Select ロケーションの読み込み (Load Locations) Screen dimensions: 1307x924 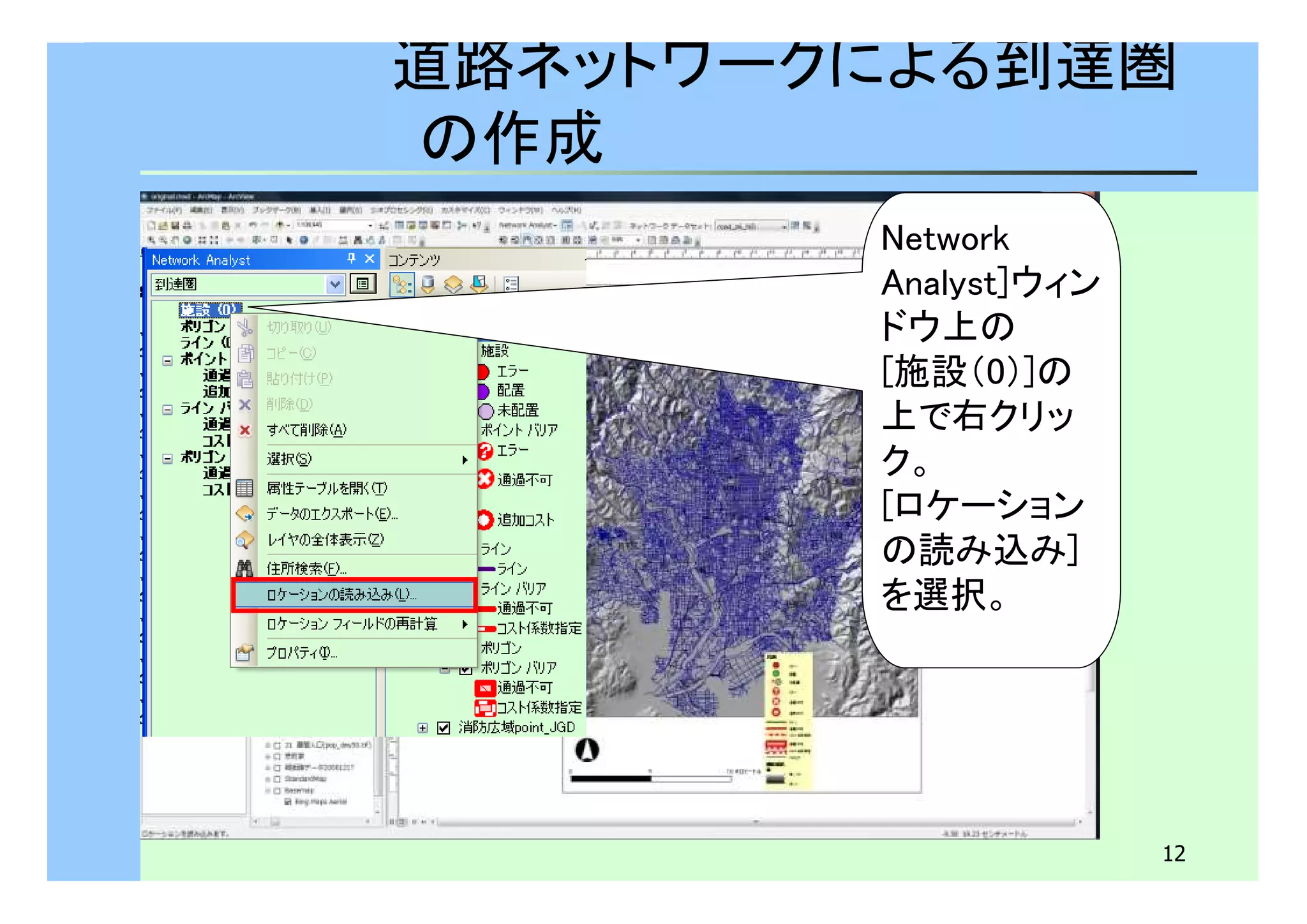(354, 595)
